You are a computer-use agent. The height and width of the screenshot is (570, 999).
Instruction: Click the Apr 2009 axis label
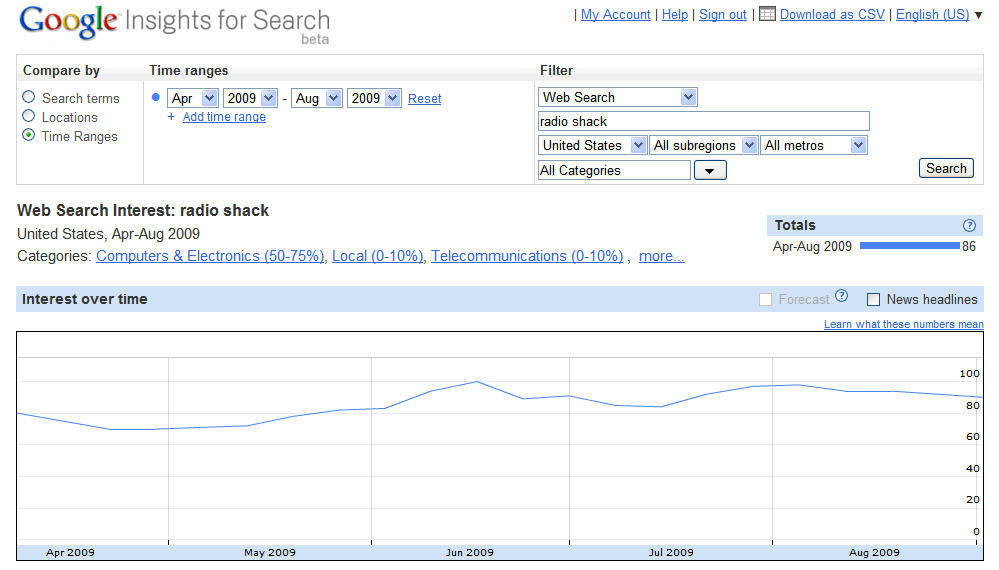(x=70, y=552)
